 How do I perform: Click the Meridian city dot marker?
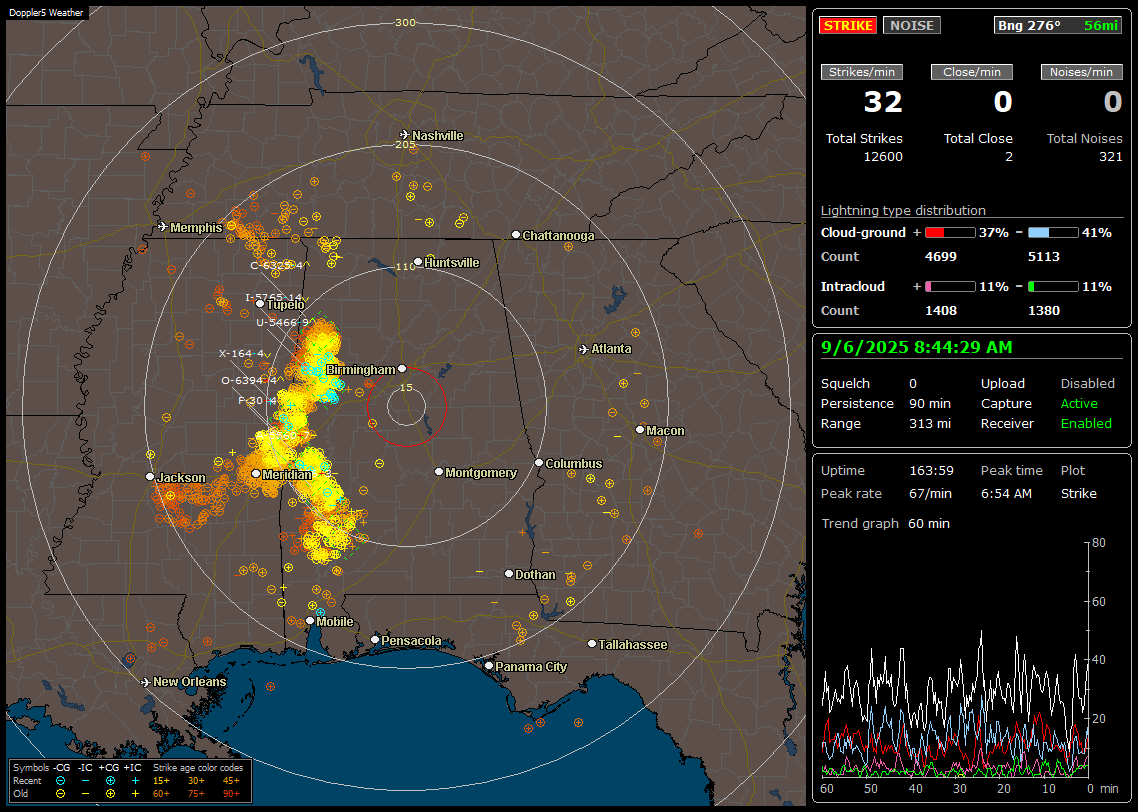pyautogui.click(x=256, y=474)
